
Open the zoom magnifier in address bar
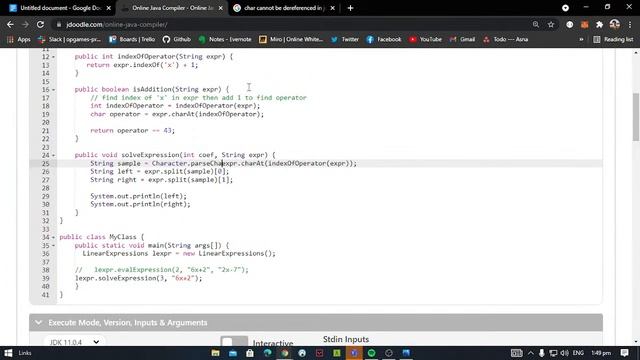[536, 24]
